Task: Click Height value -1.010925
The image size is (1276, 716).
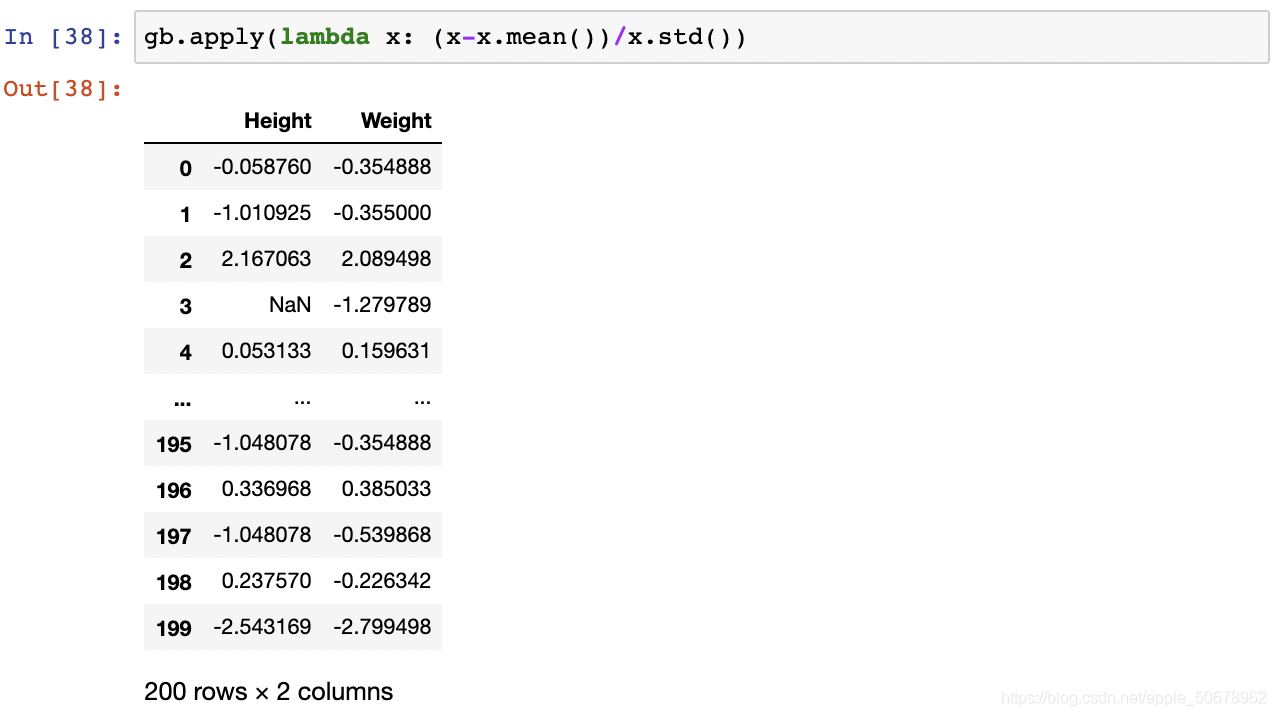Action: [262, 213]
